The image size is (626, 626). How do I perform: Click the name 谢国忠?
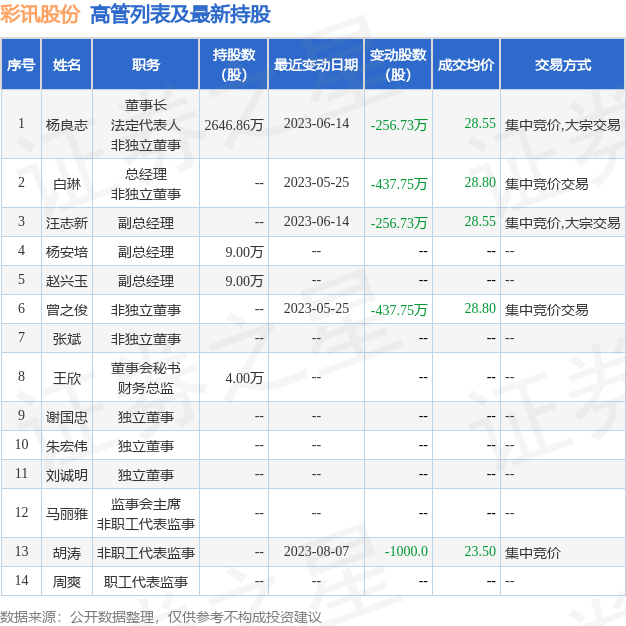(67, 417)
